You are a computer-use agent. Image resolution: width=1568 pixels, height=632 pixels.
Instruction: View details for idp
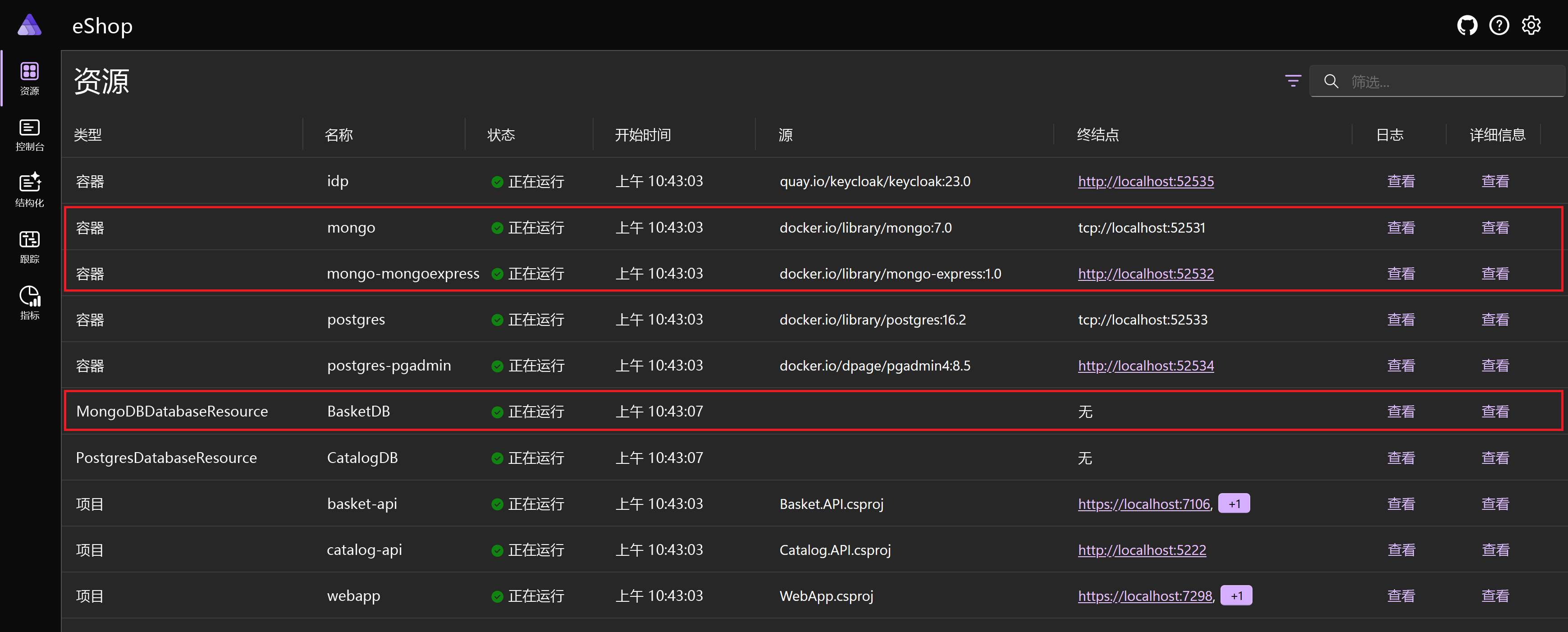1495,182
